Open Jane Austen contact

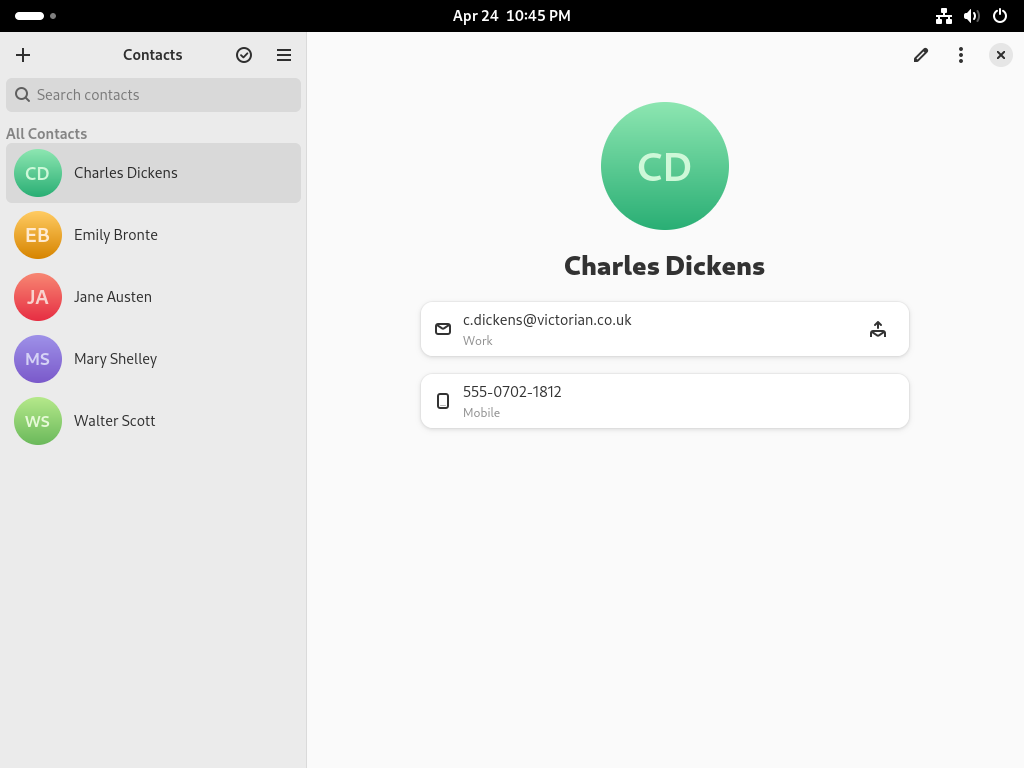pyautogui.click(x=153, y=297)
